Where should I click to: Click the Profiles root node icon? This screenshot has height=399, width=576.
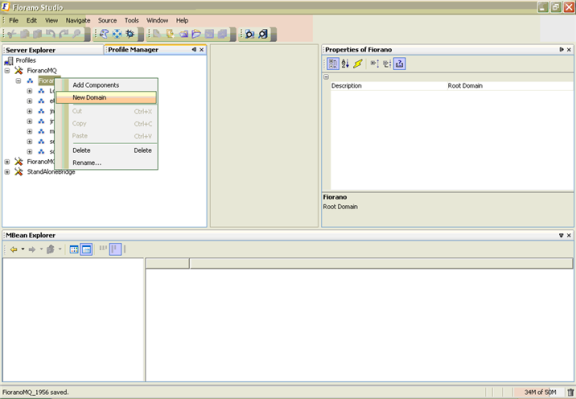8,61
